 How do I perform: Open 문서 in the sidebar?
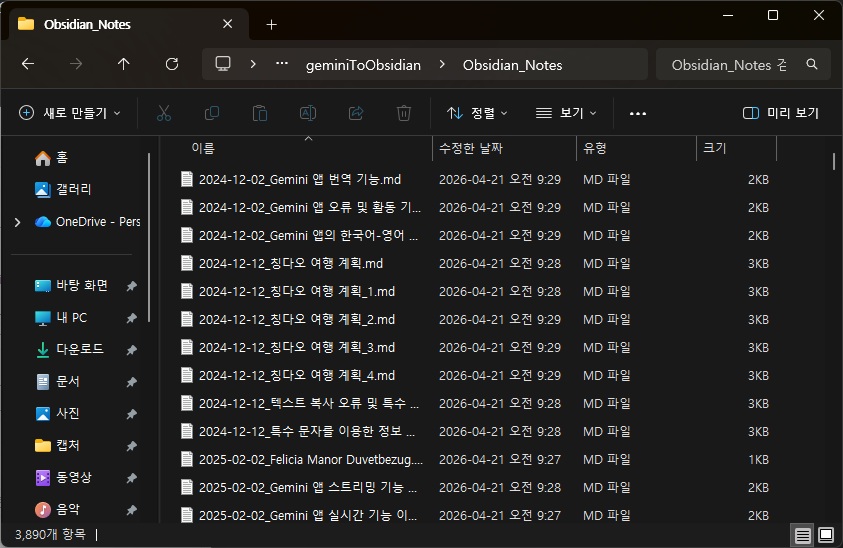pyautogui.click(x=58, y=381)
